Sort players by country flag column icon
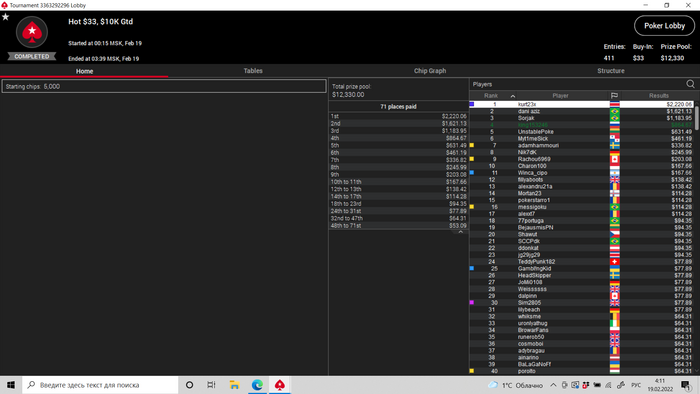Screen dimensions: 700x394 pos(614,95)
